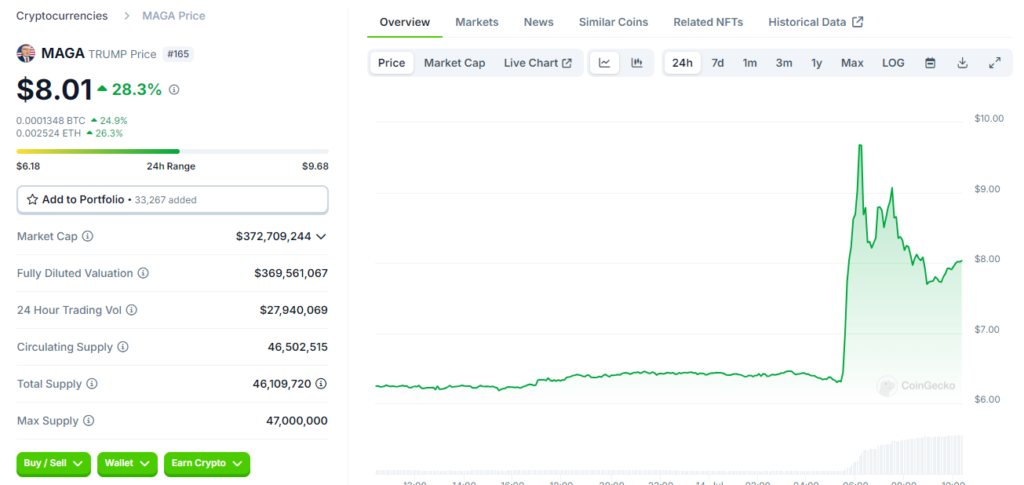Switch chart to Market Cap view
This screenshot has width=1024, height=485.
pos(454,63)
